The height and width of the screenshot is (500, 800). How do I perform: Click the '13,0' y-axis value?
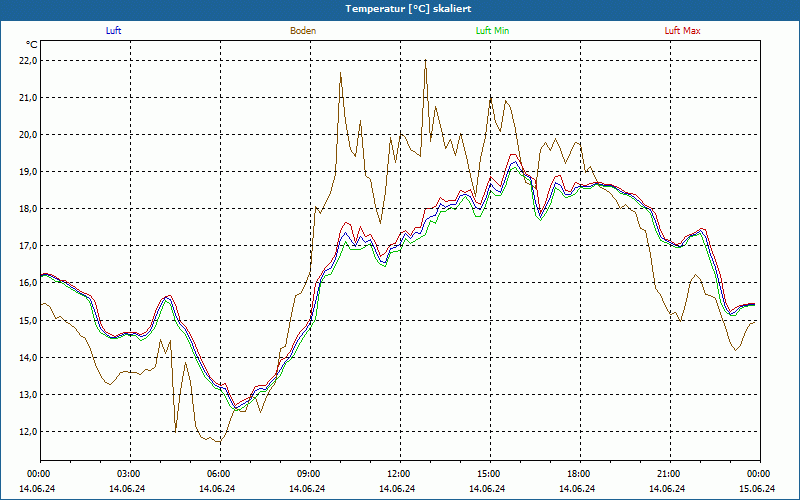pyautogui.click(x=28, y=394)
